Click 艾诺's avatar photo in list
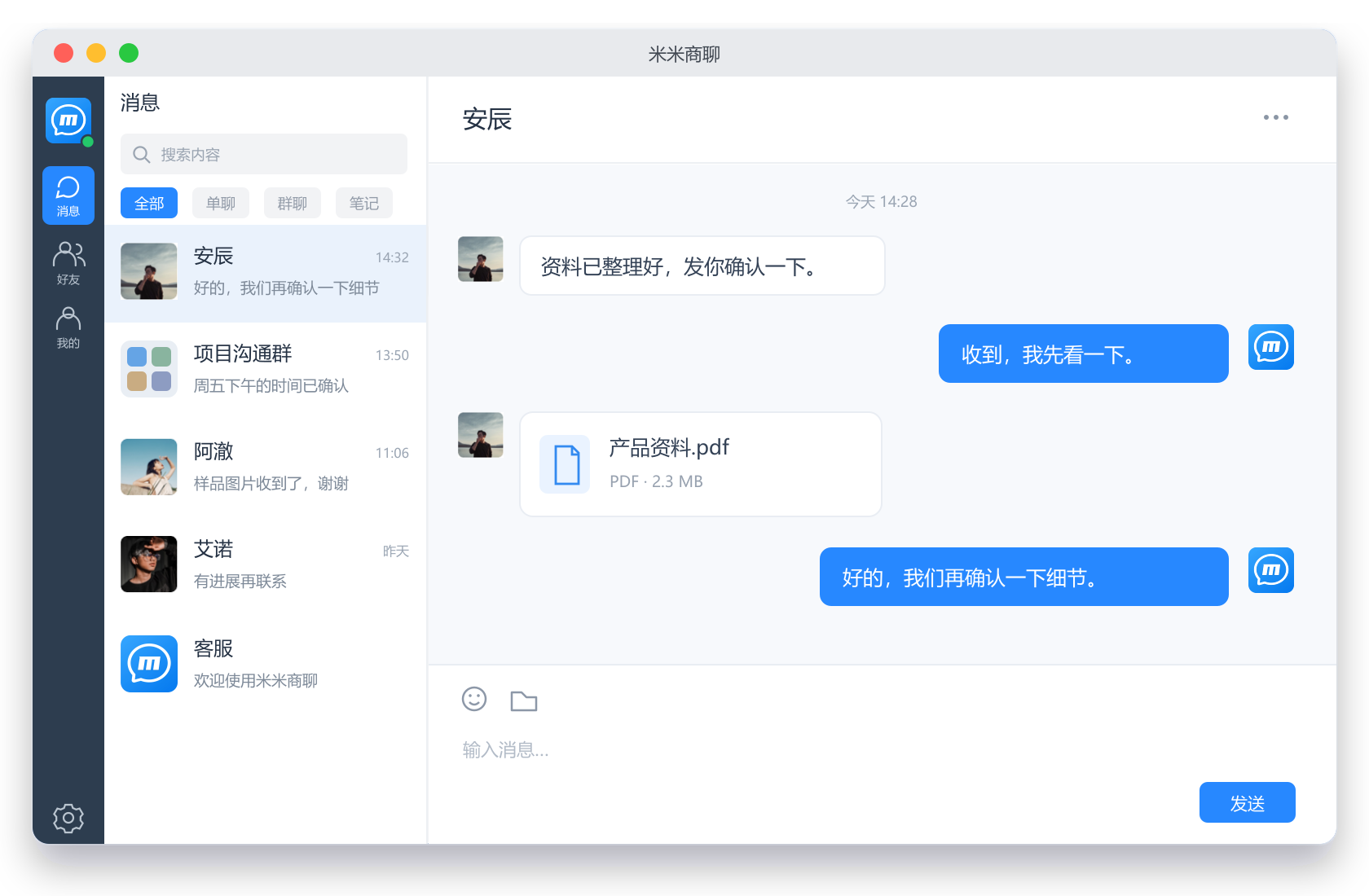 [149, 564]
